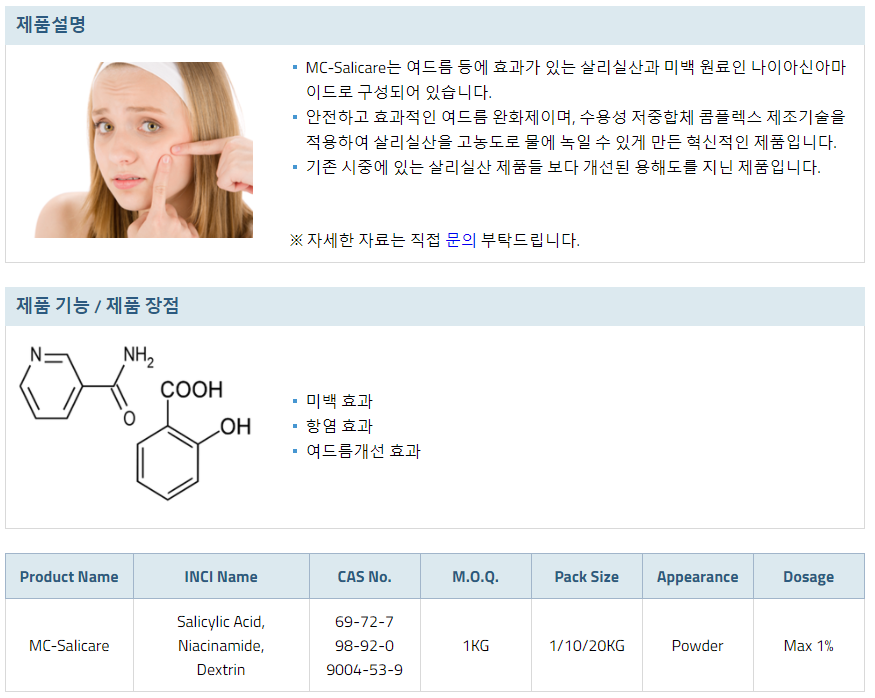The width and height of the screenshot is (875, 698).
Task: Click the Appearance column header
Action: tap(698, 576)
